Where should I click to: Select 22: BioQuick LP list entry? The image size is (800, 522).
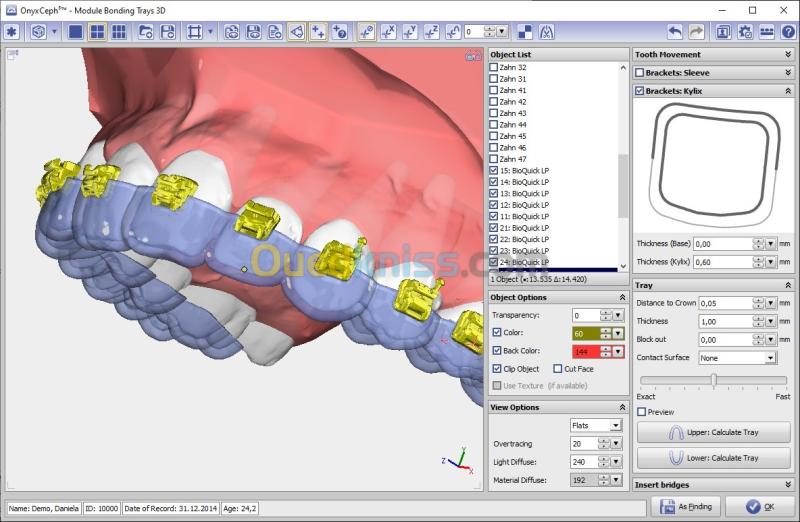coord(524,239)
